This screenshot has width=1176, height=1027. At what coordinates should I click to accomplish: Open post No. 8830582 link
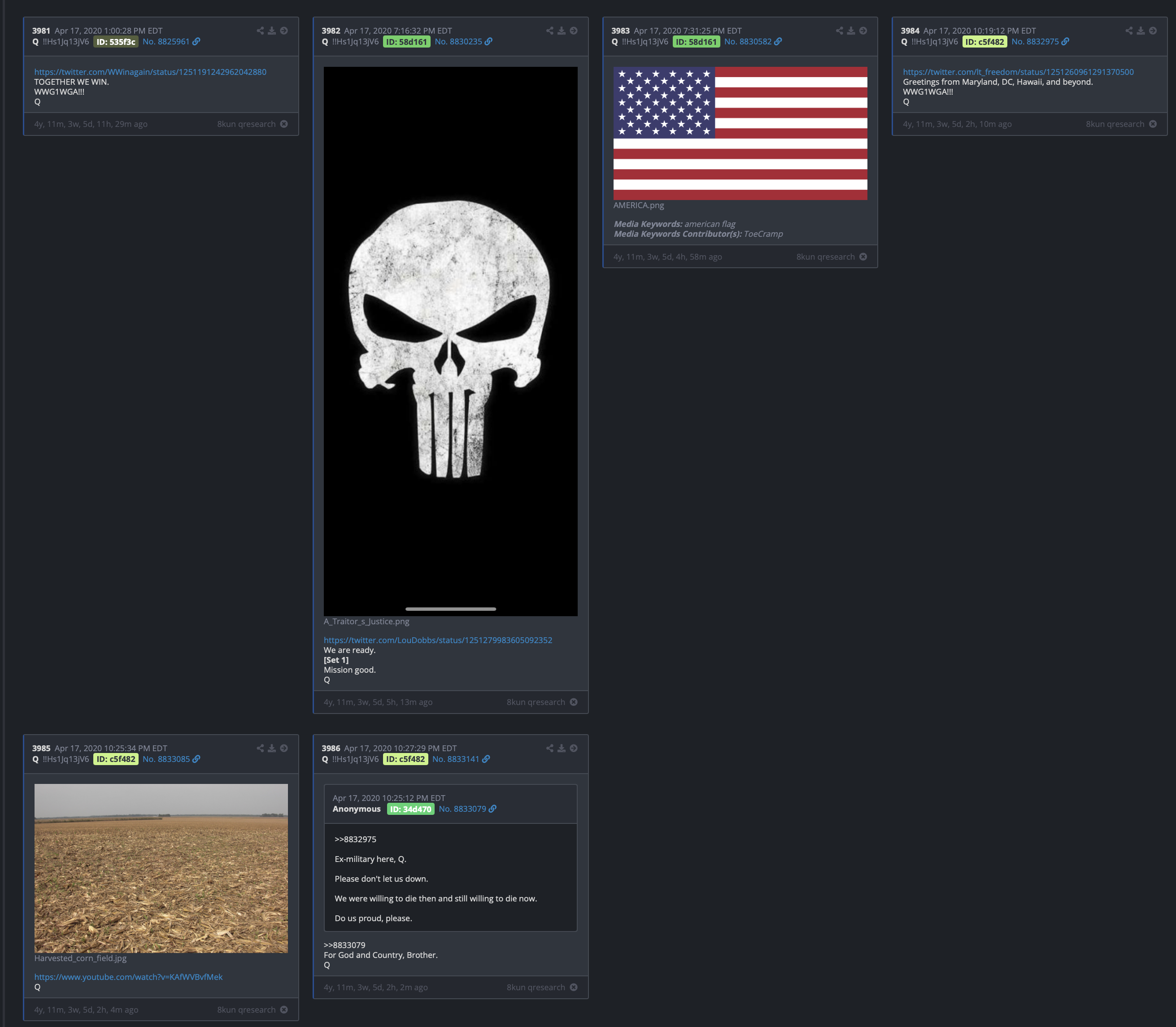pos(748,42)
